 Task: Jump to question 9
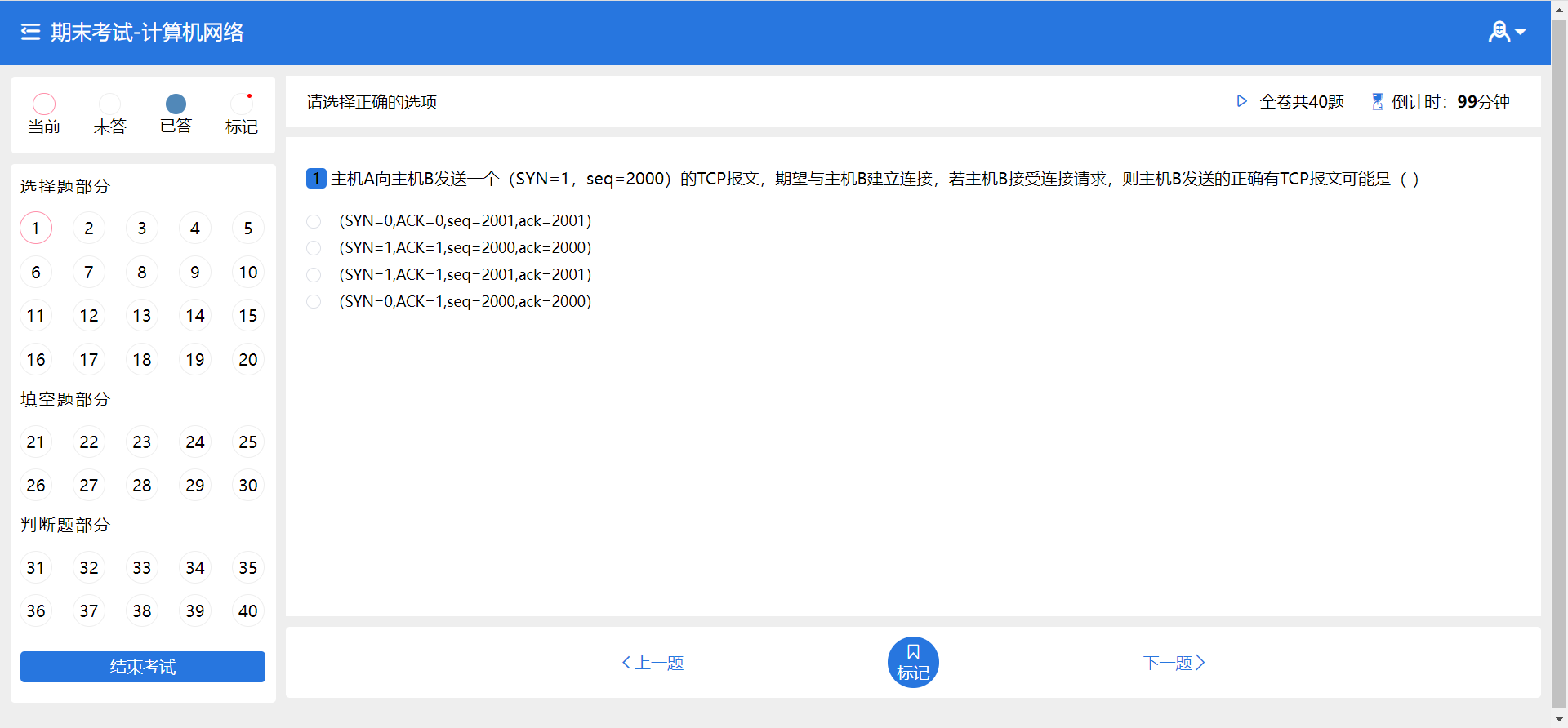195,272
